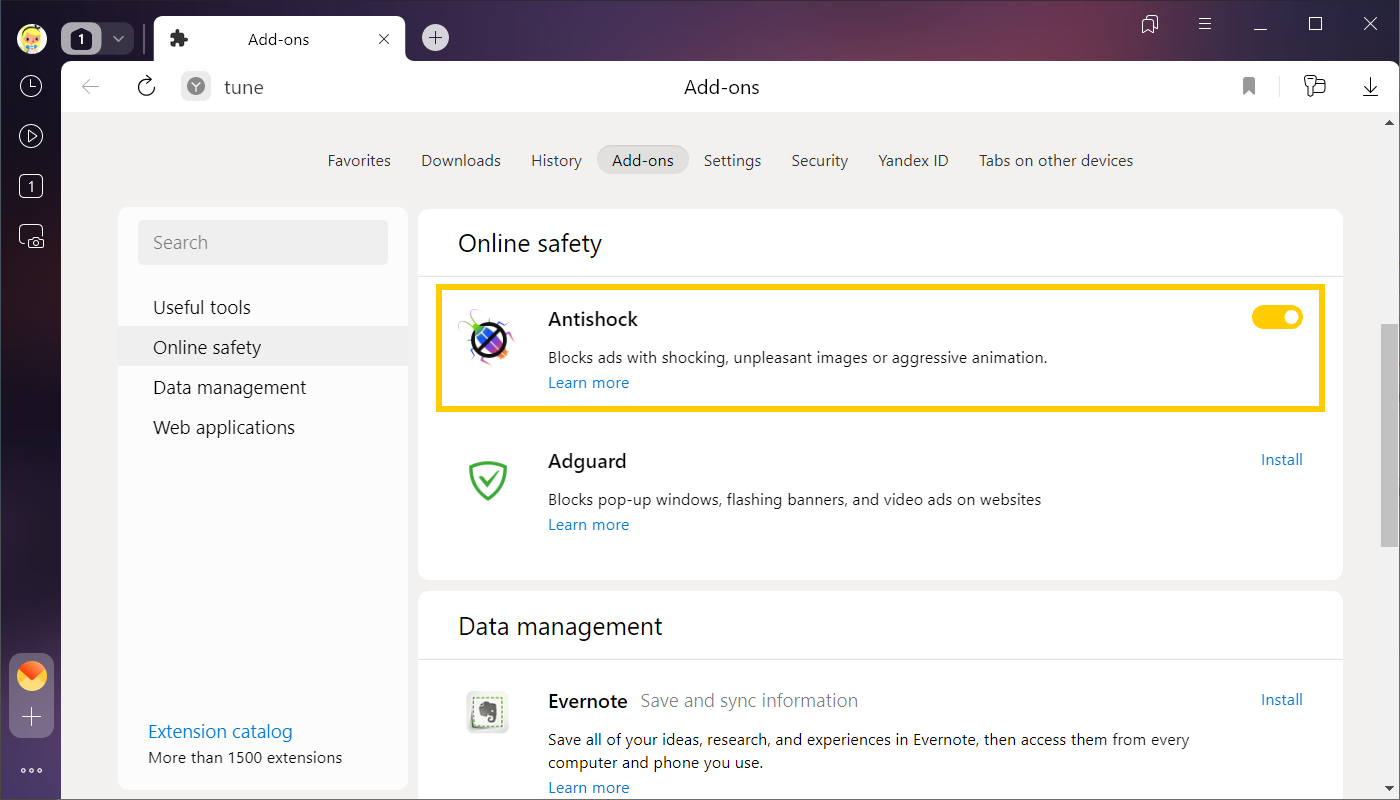Go back with the arrow button
1400x800 pixels.
coord(91,87)
